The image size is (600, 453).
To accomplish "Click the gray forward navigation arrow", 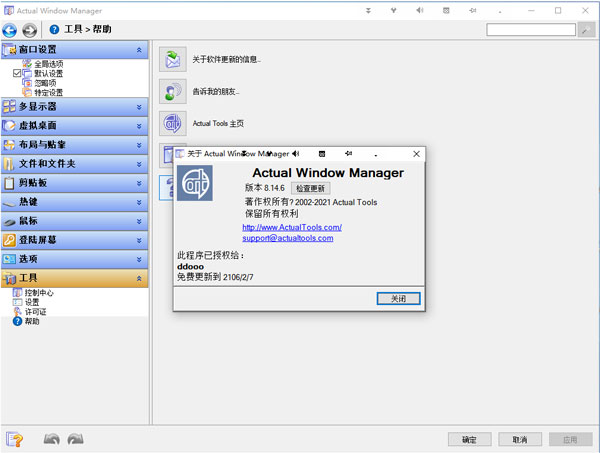I will [x=29, y=30].
